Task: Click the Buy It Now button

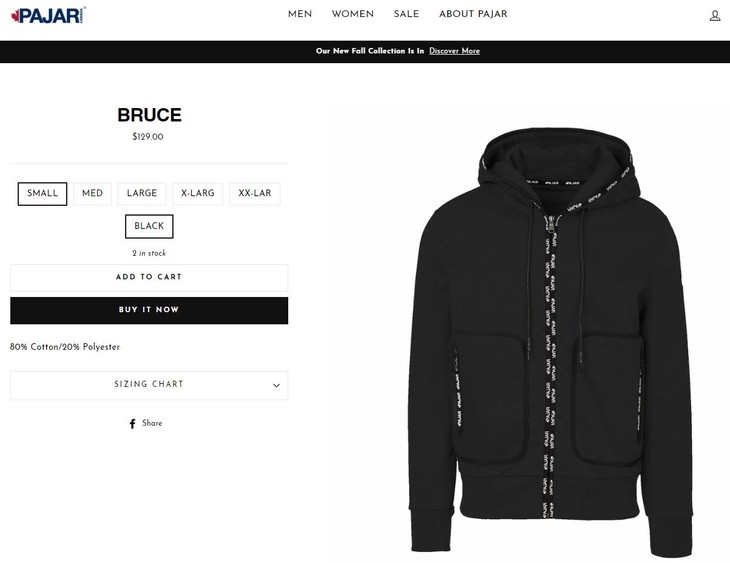Action: pos(149,310)
